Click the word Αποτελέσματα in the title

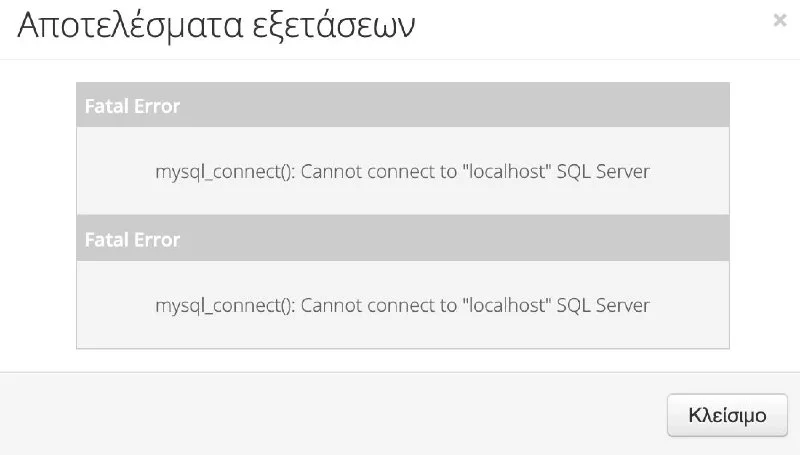tap(130, 26)
